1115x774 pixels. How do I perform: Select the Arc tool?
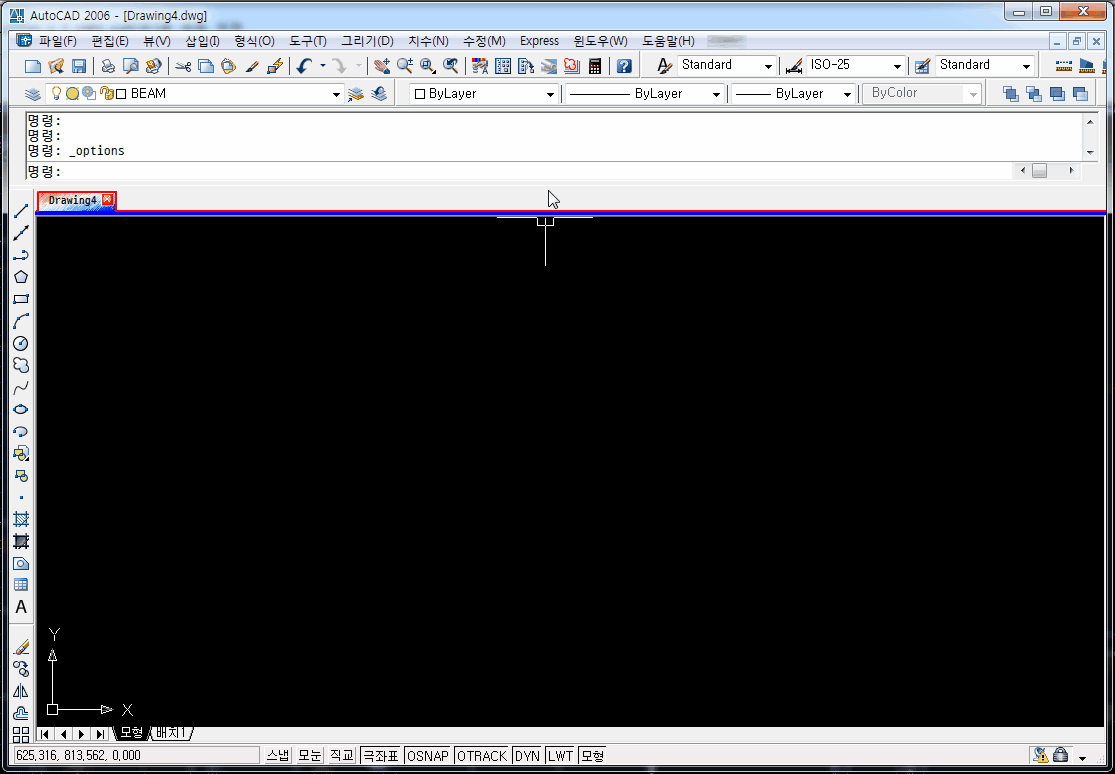pos(21,321)
